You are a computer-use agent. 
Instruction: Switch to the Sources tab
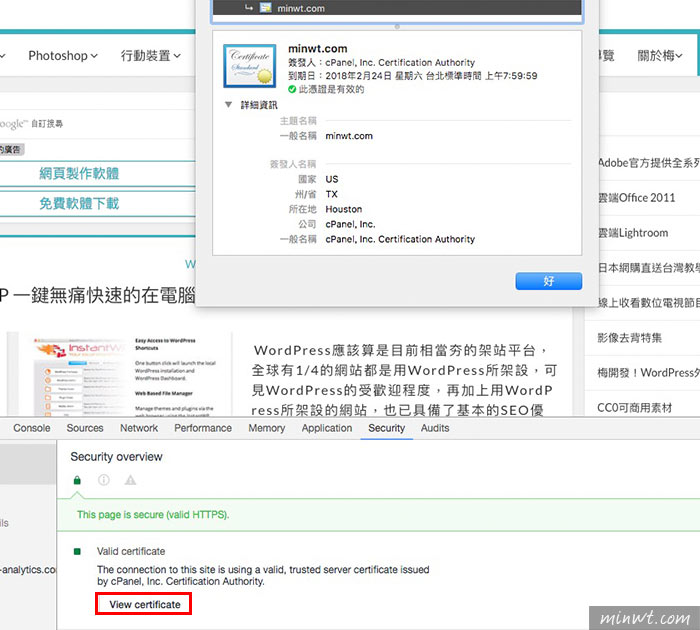click(x=85, y=428)
